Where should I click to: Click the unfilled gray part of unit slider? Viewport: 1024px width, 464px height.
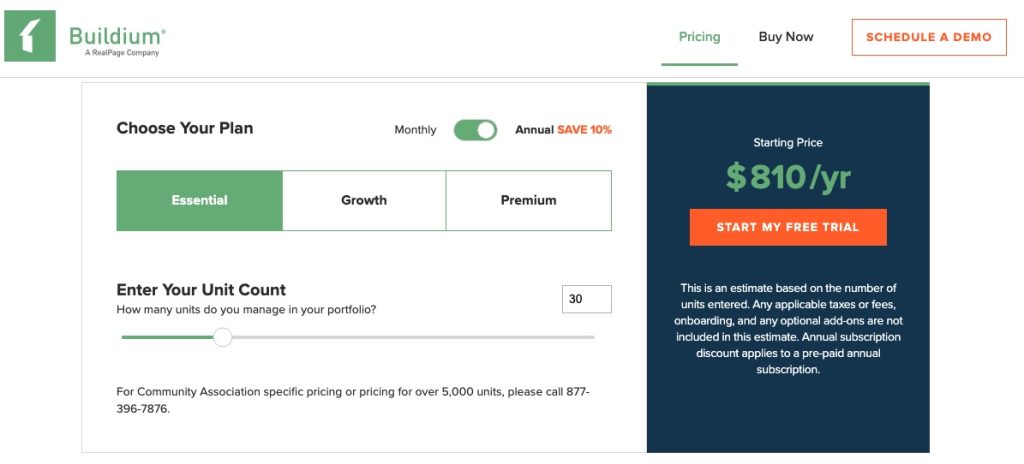click(420, 337)
